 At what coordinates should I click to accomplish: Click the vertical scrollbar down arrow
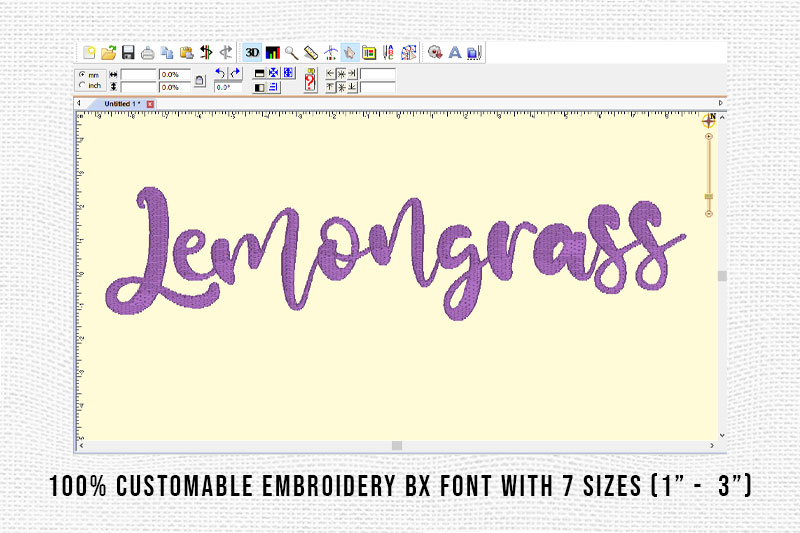click(722, 436)
